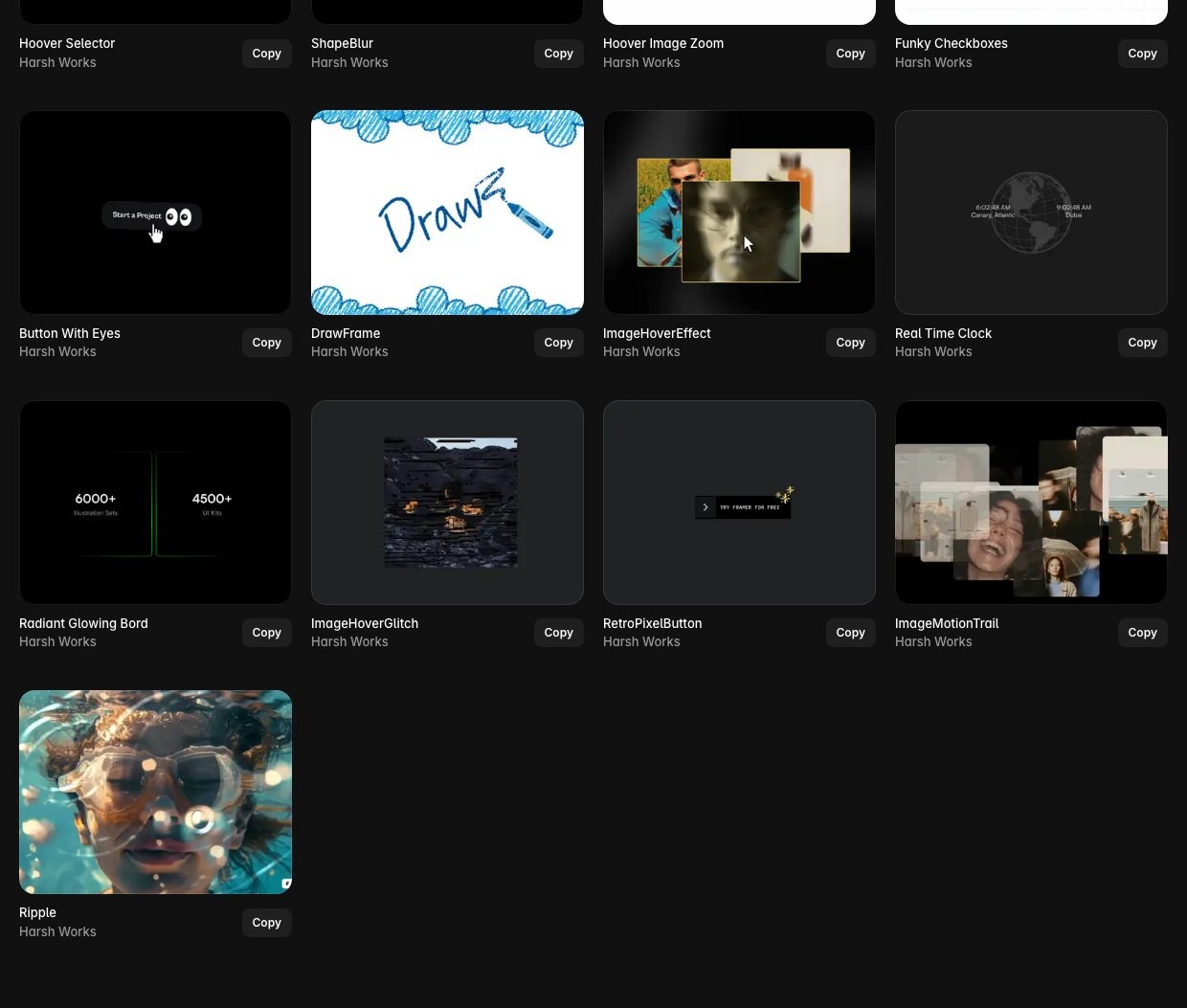Click the Radiant Glowing Bord title
The image size is (1187, 1008).
83,623
